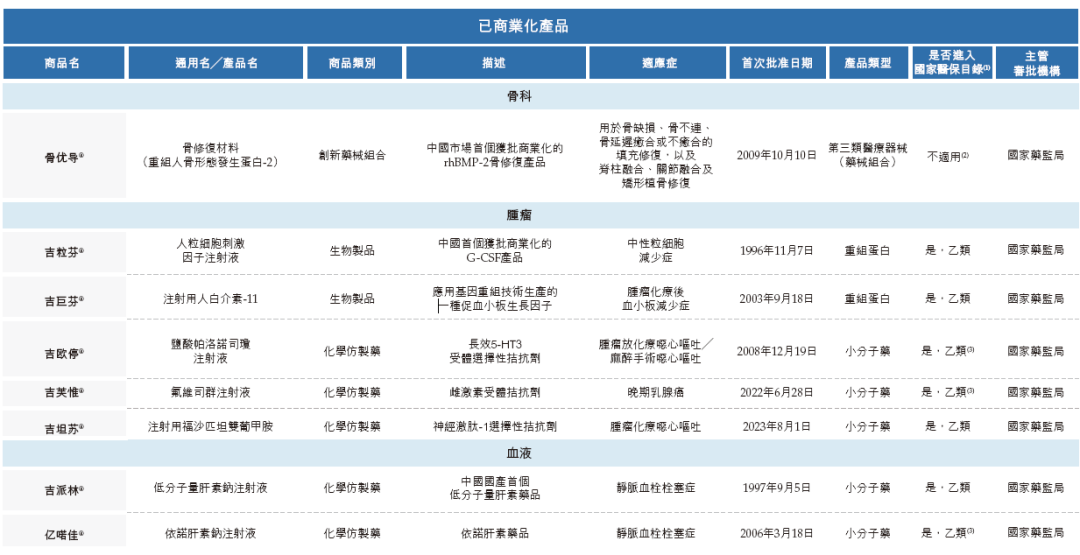Select product name '骨优导'
Image resolution: width=1080 pixels, height=555 pixels.
coord(63,156)
